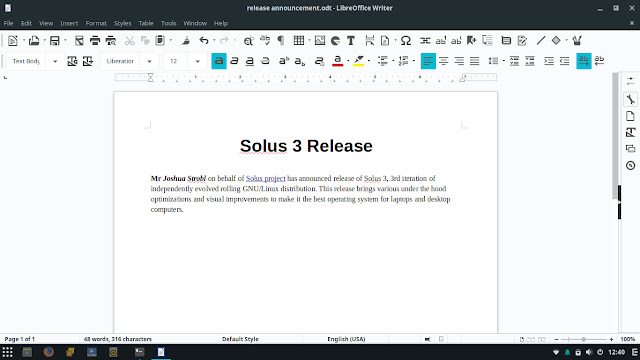Open the Format menu

point(96,23)
